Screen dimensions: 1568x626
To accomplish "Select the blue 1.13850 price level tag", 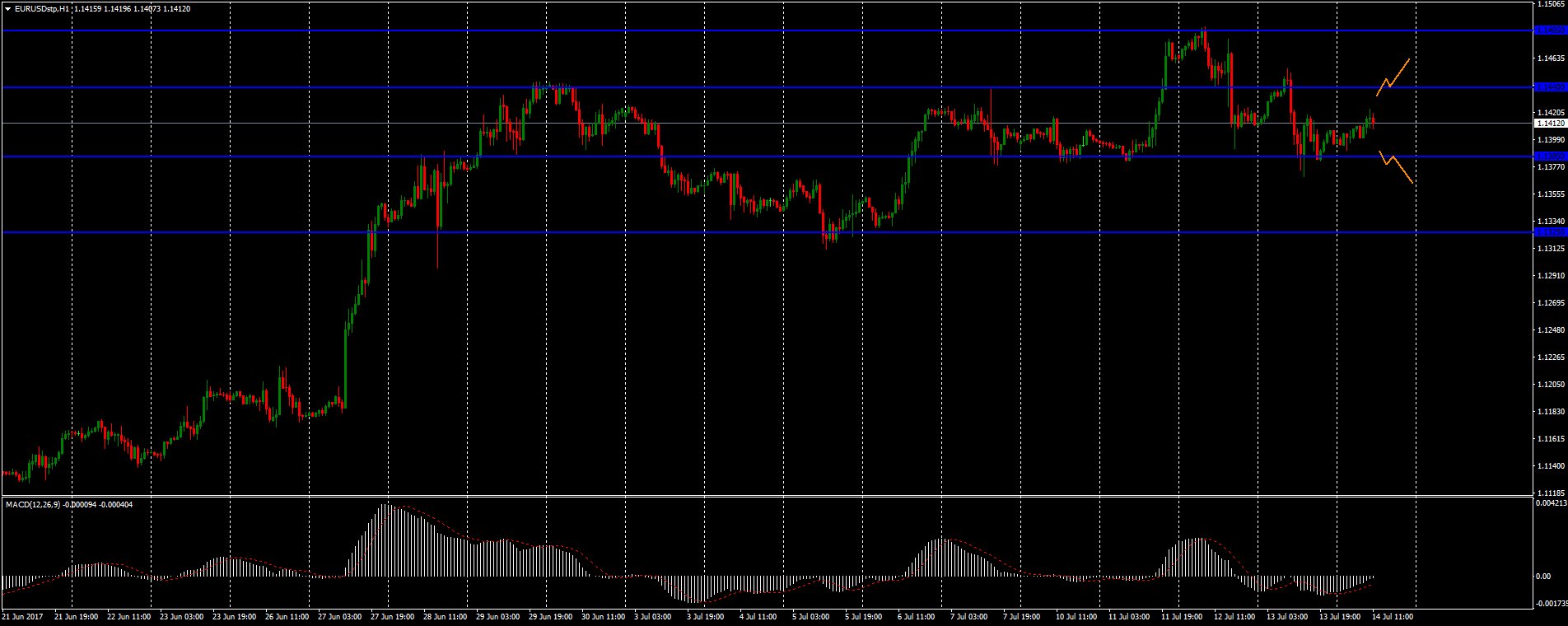I will click(1549, 156).
